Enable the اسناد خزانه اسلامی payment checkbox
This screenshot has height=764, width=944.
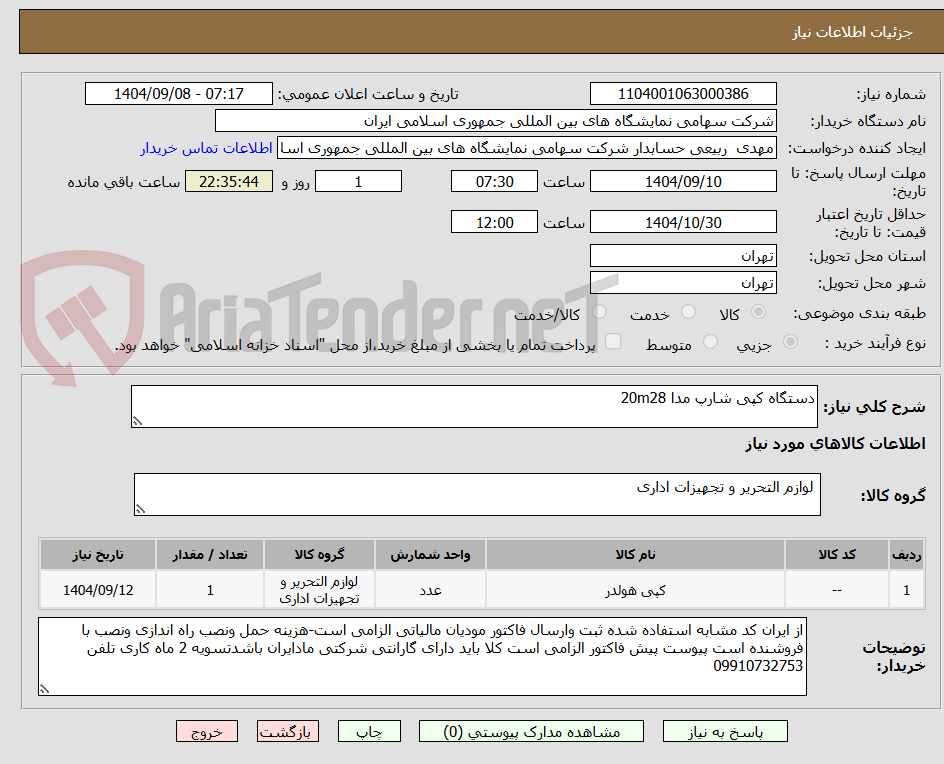coord(613,341)
